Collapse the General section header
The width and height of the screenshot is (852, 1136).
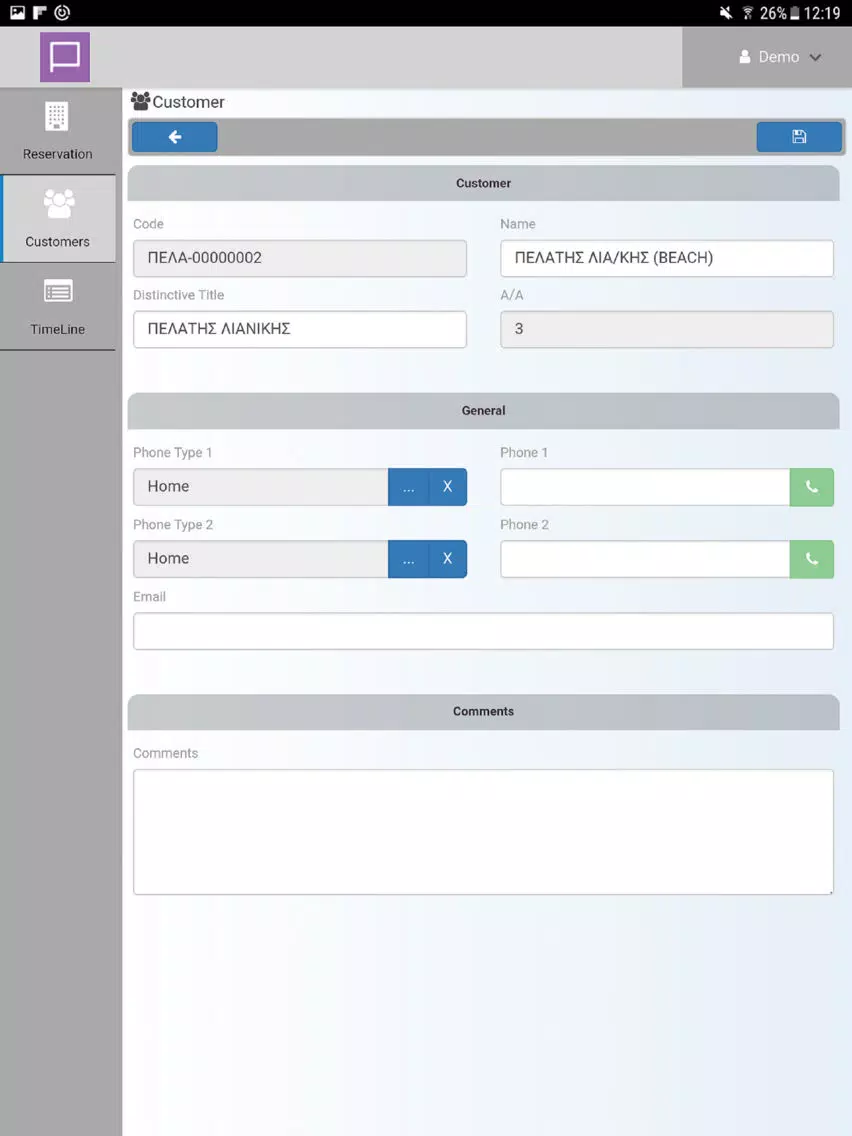click(x=483, y=411)
